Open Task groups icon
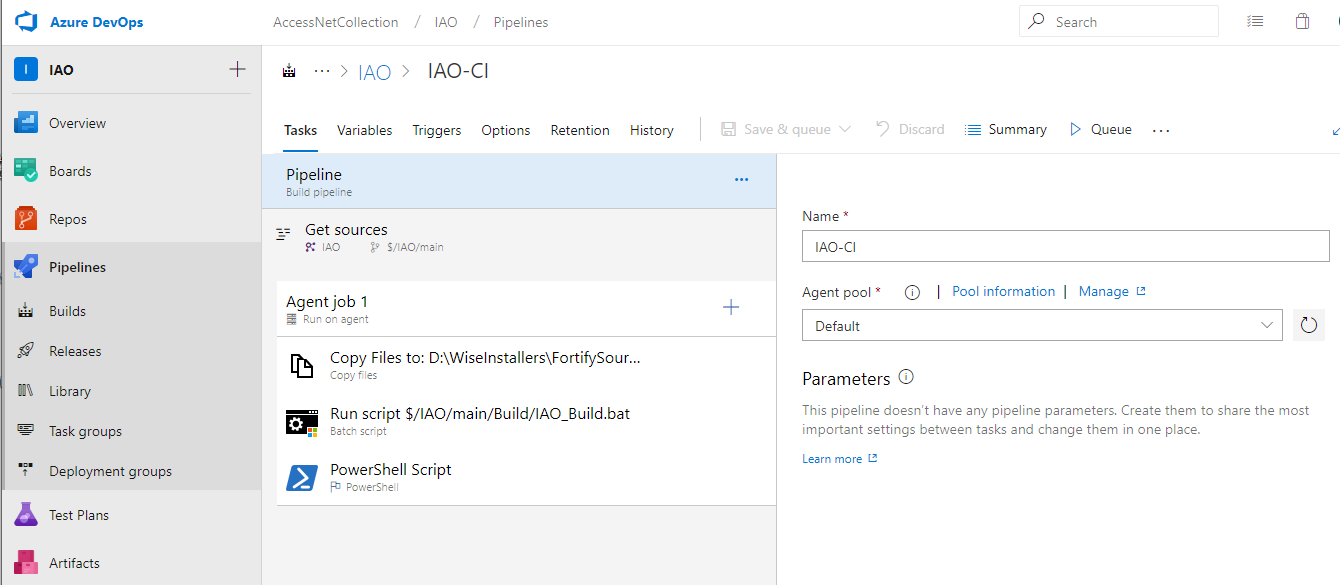 tap(27, 431)
